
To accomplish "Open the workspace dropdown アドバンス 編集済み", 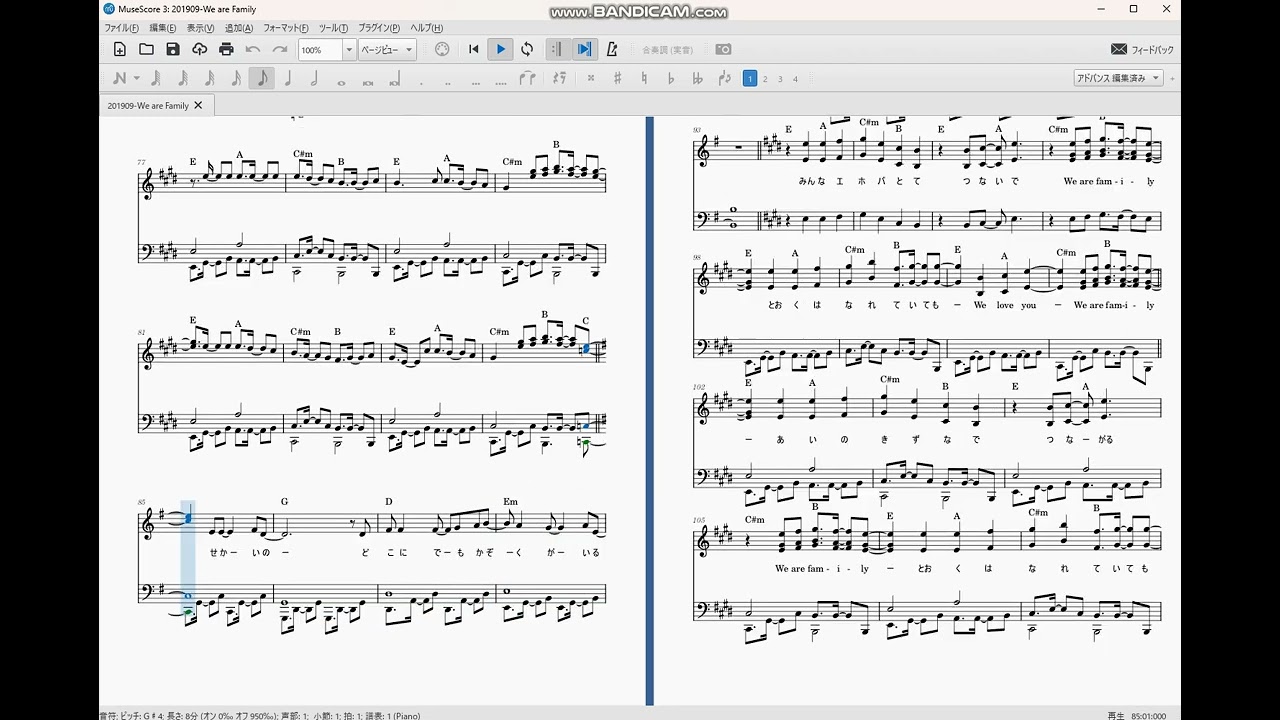I will pos(1118,78).
